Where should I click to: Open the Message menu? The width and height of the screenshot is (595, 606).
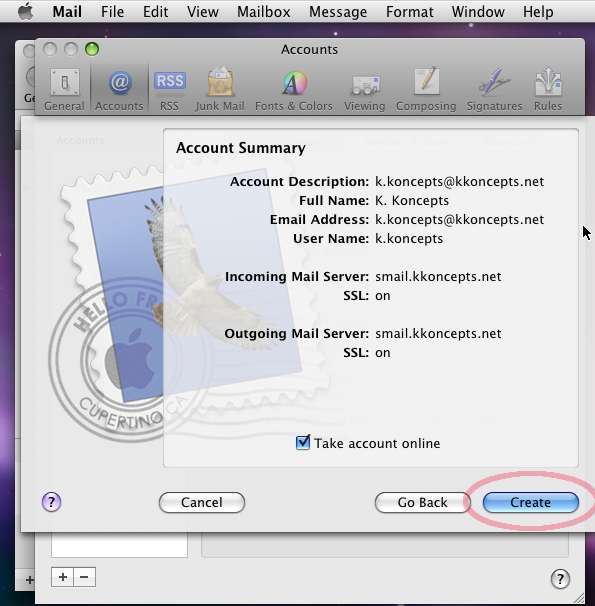coord(338,12)
